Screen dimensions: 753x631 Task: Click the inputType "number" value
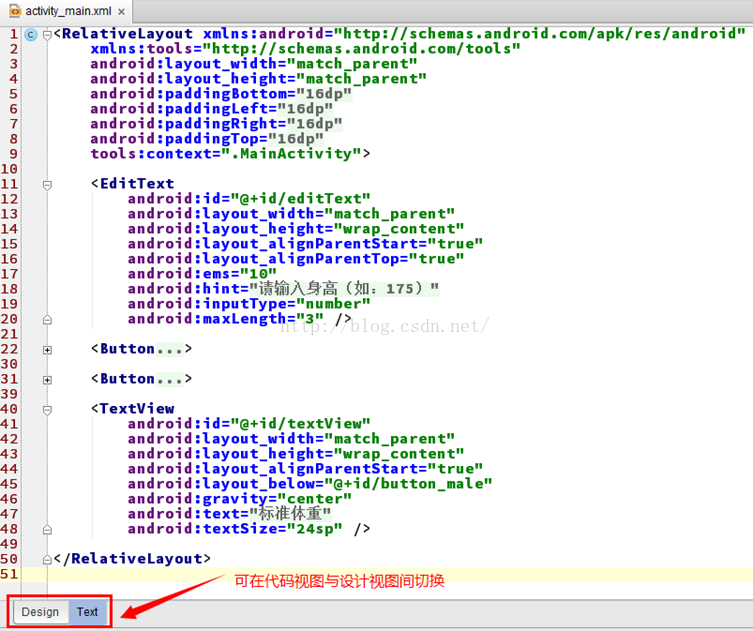(x=333, y=304)
